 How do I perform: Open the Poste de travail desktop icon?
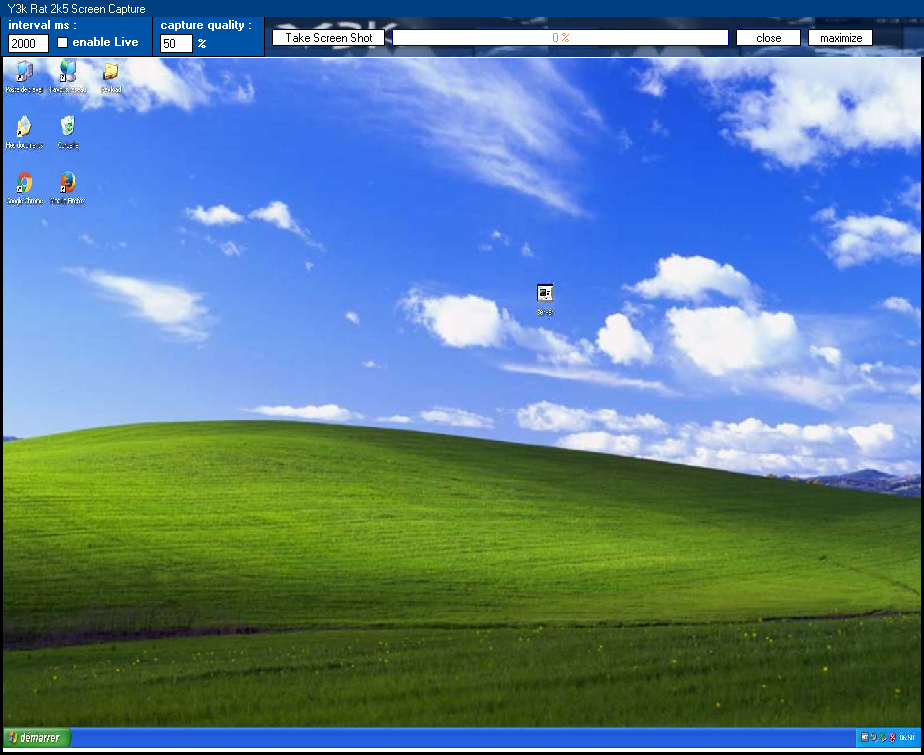[x=24, y=72]
